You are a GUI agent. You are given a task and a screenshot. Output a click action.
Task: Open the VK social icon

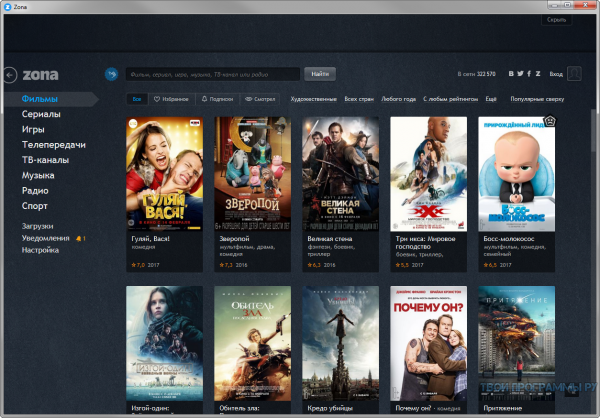pyautogui.click(x=511, y=73)
